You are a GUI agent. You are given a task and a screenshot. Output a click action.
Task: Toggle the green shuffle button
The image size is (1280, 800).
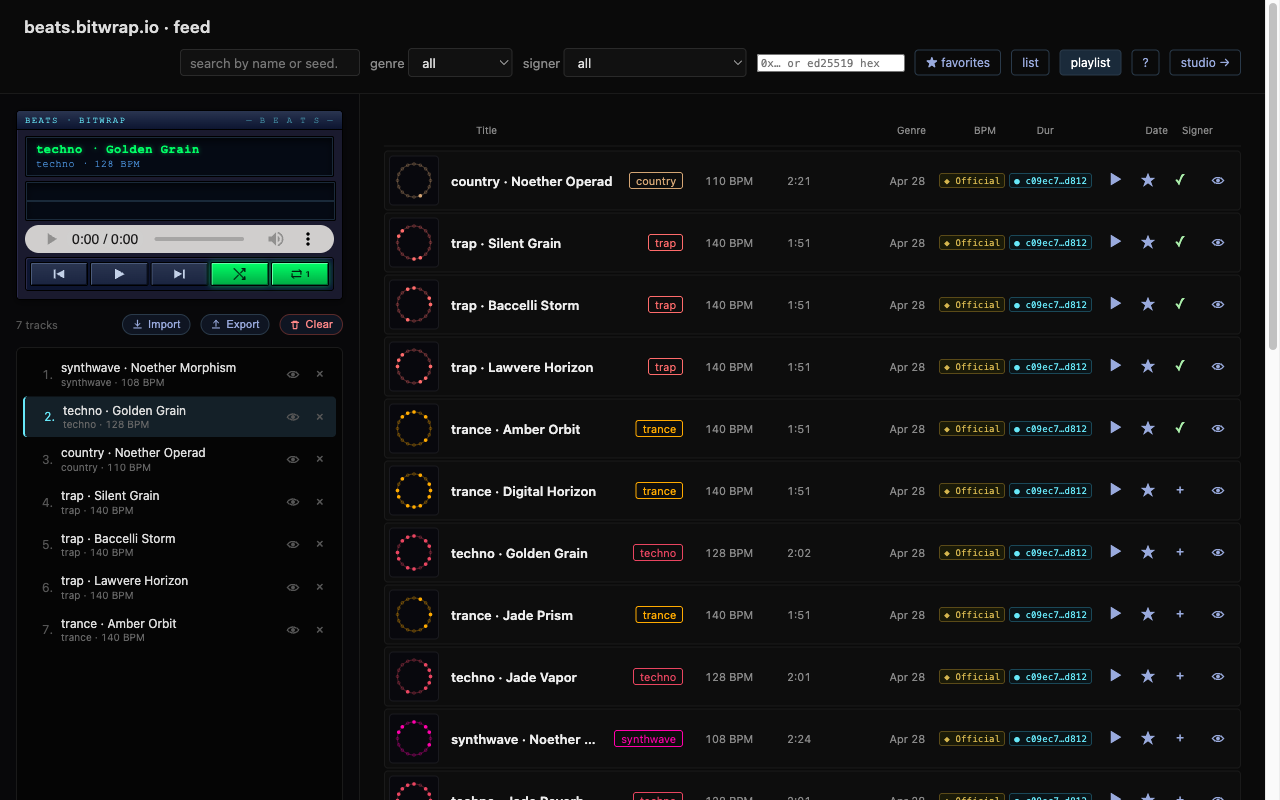239,274
